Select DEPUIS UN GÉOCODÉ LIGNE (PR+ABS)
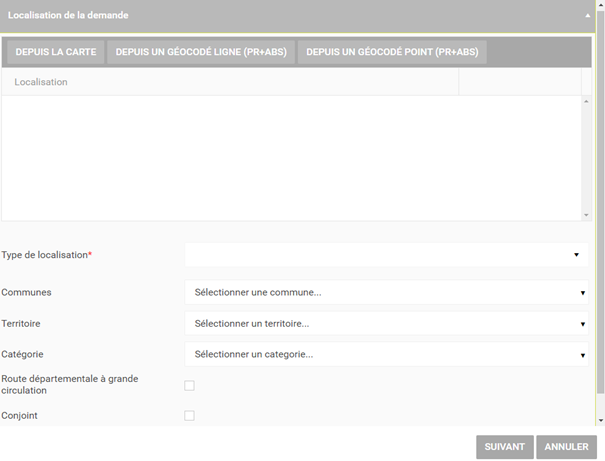This screenshot has width=605, height=461. click(x=201, y=52)
